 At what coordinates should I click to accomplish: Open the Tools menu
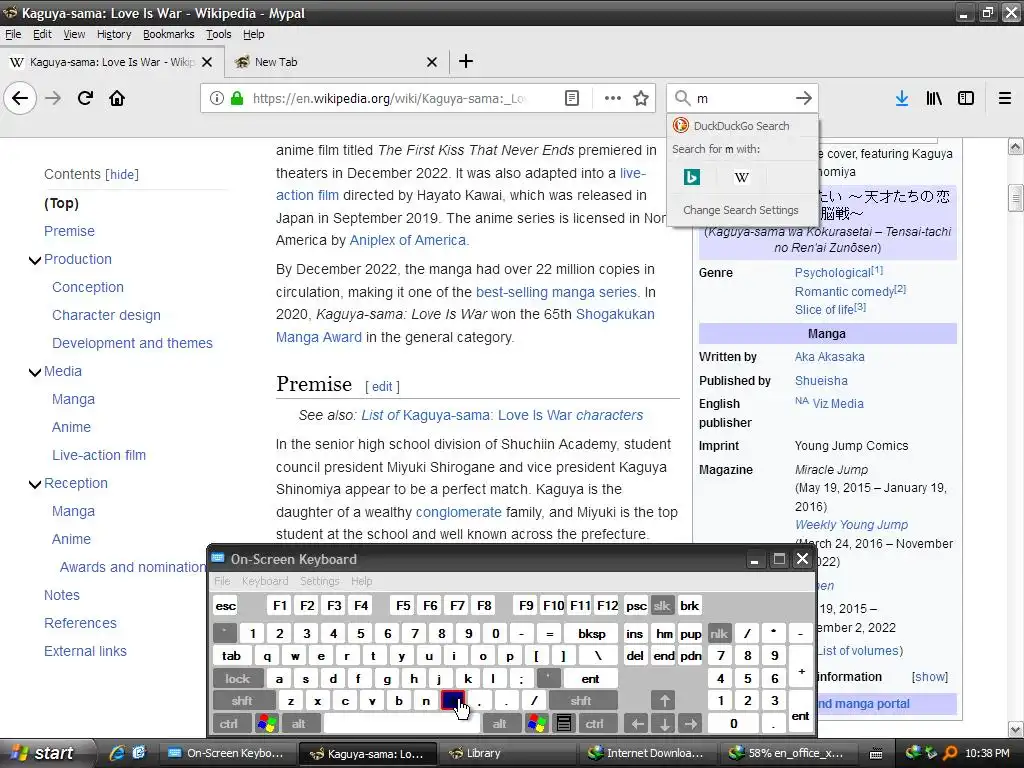(x=218, y=34)
